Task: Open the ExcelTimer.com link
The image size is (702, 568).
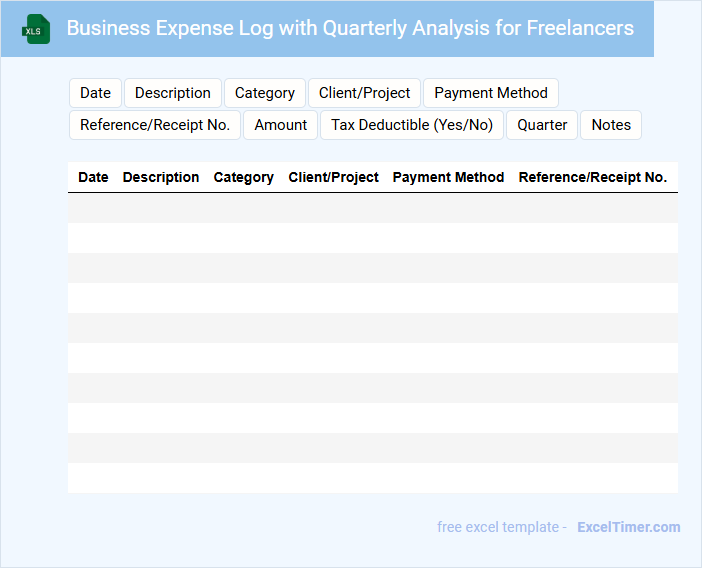Action: click(628, 527)
